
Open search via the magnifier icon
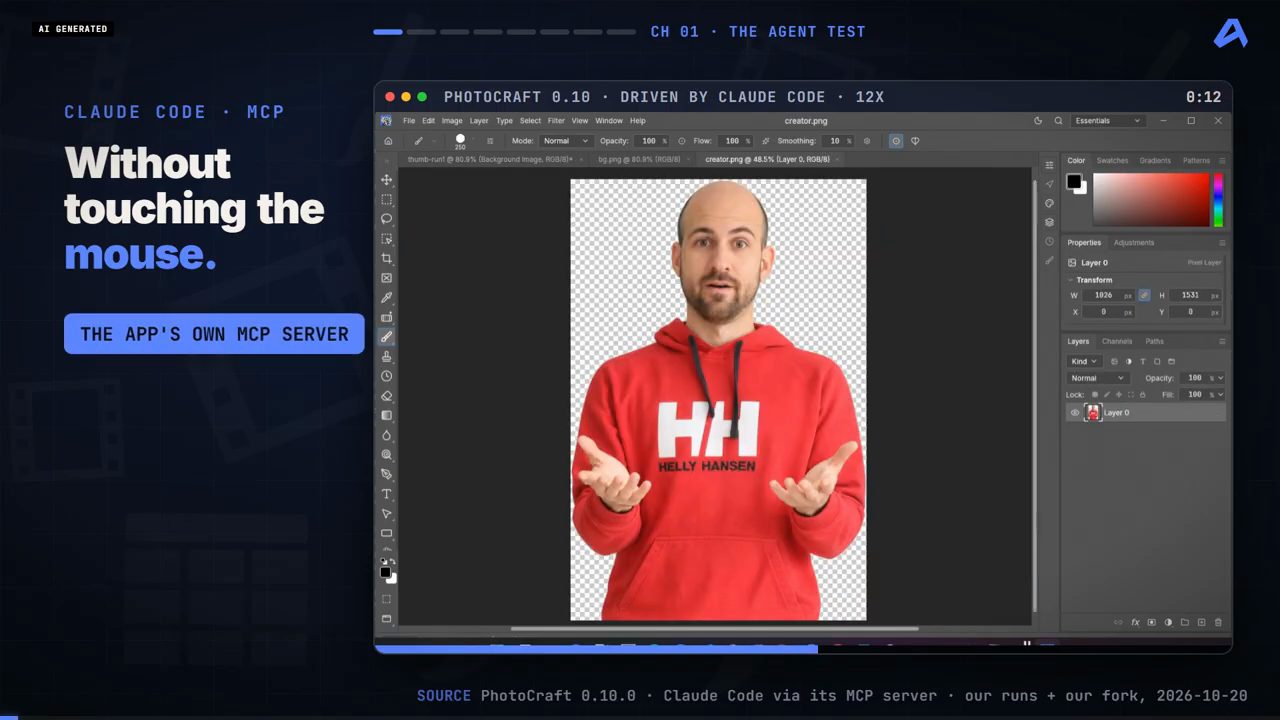coord(1058,121)
